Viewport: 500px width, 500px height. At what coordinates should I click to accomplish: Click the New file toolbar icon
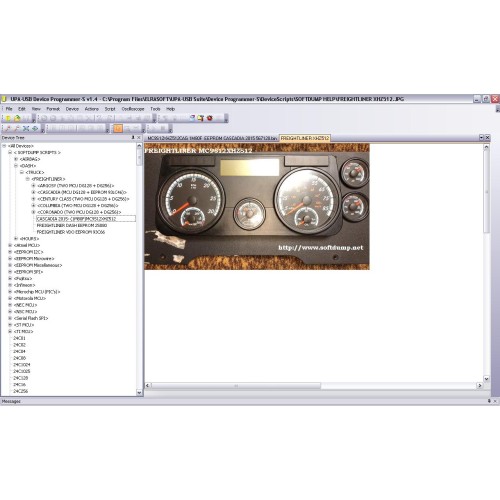point(8,118)
